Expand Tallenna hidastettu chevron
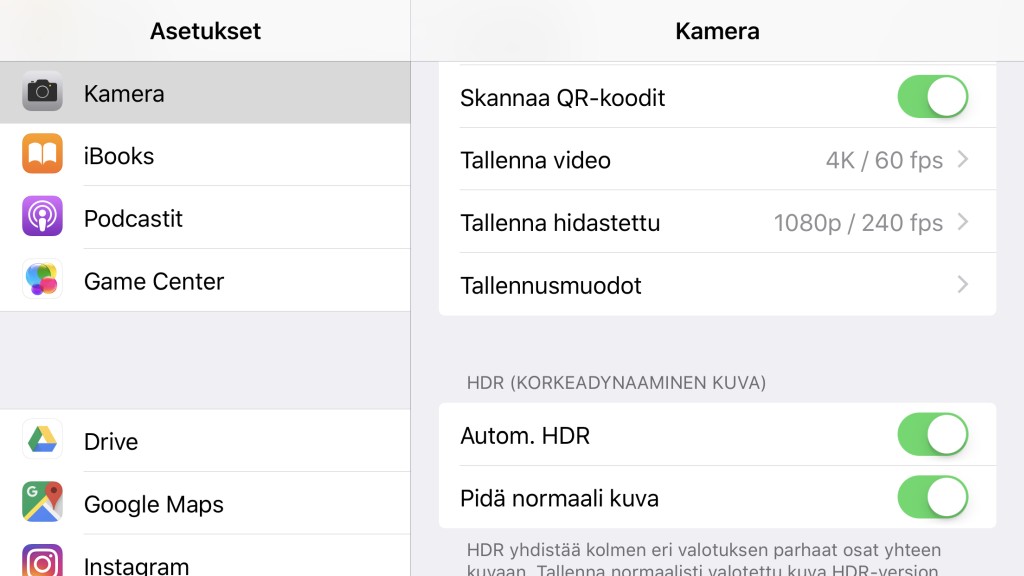 [x=963, y=222]
